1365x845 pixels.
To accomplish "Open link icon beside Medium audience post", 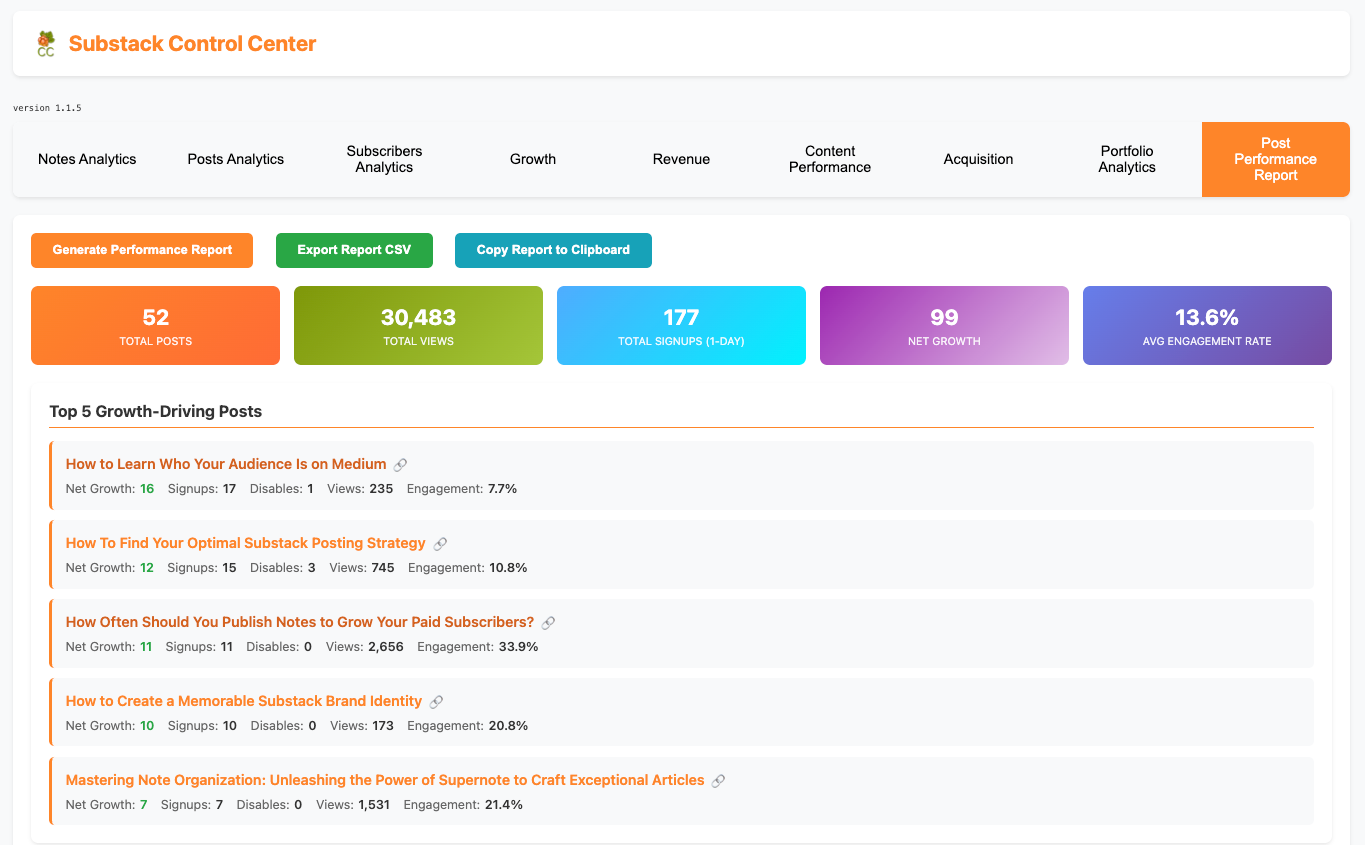I will pyautogui.click(x=400, y=465).
